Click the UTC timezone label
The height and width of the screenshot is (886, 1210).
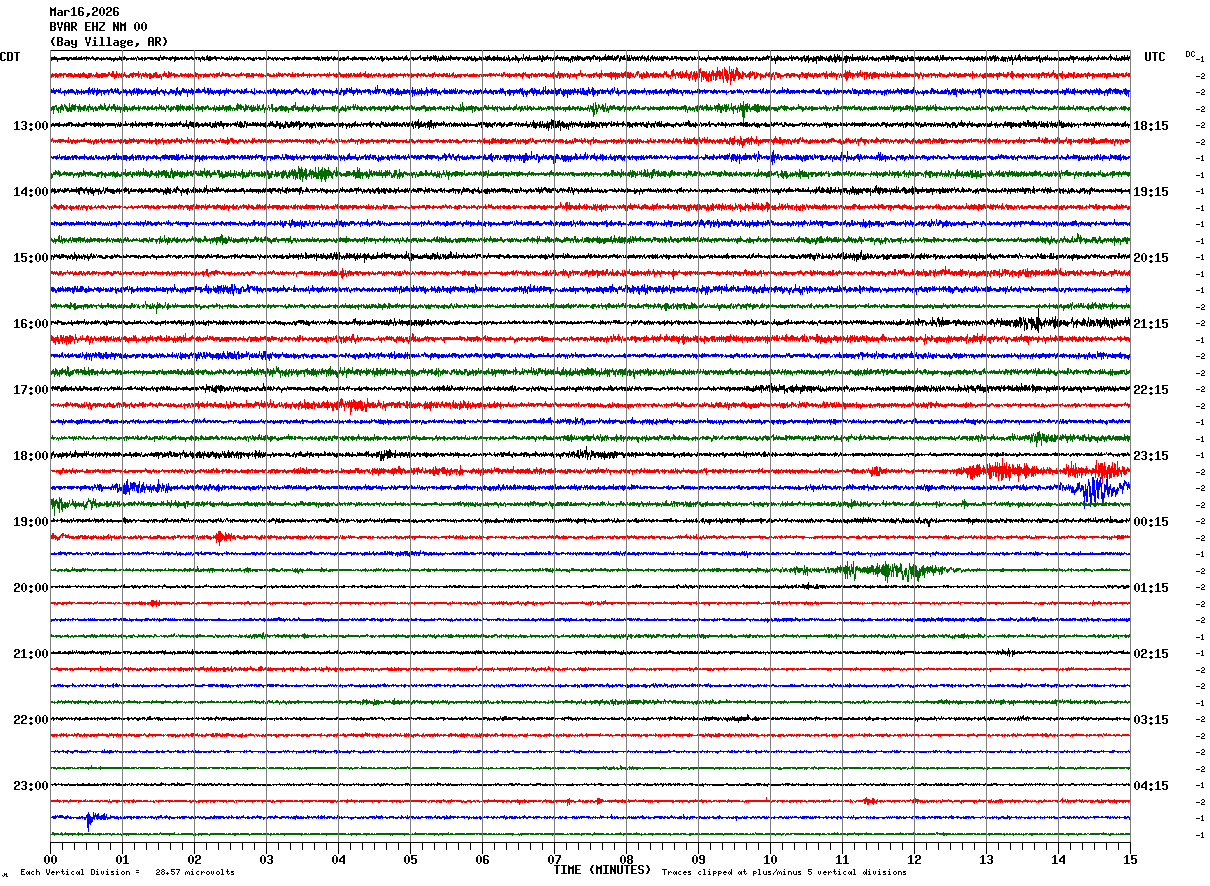[x=1155, y=57]
